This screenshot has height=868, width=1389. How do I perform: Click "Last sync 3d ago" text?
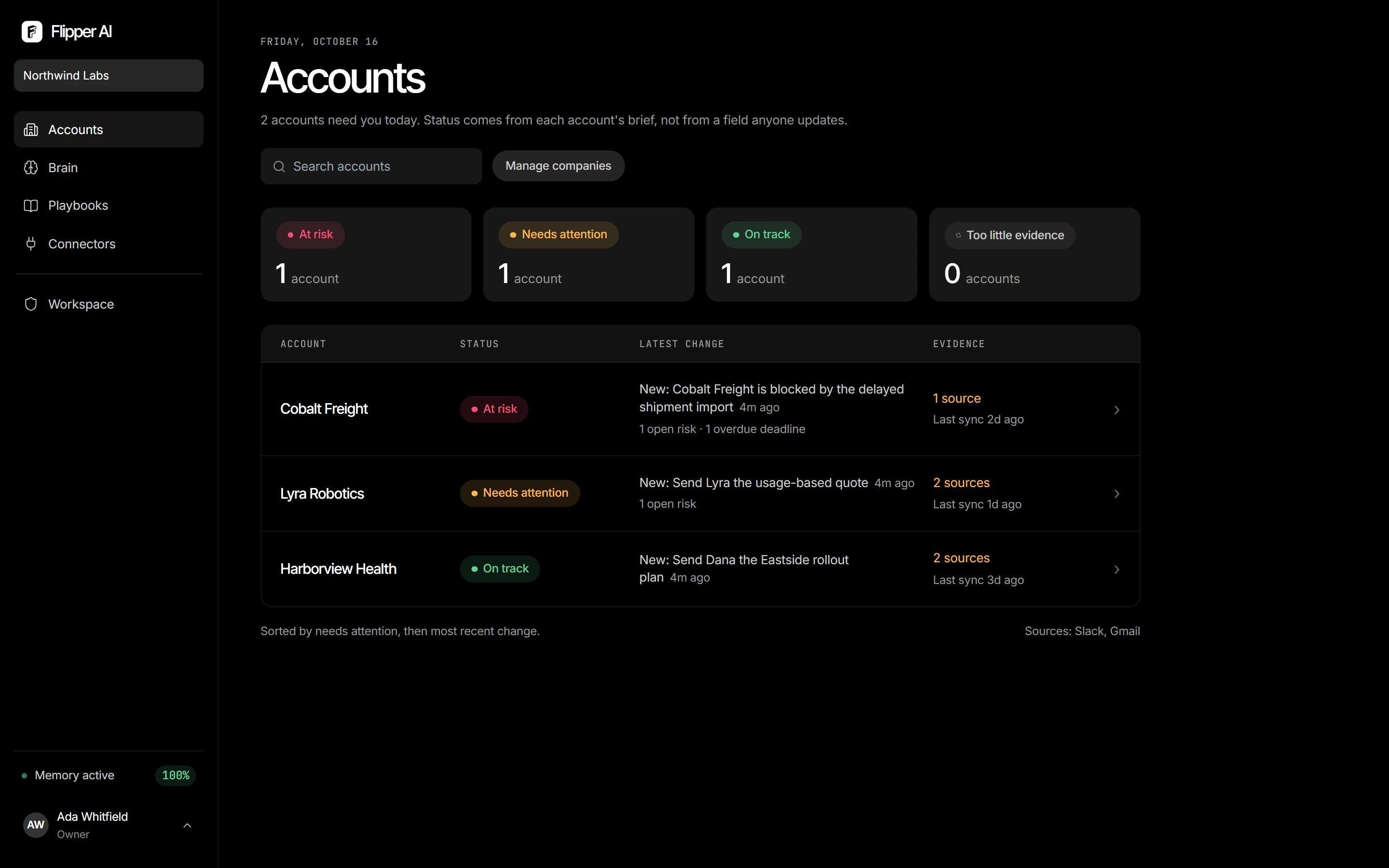(978, 580)
